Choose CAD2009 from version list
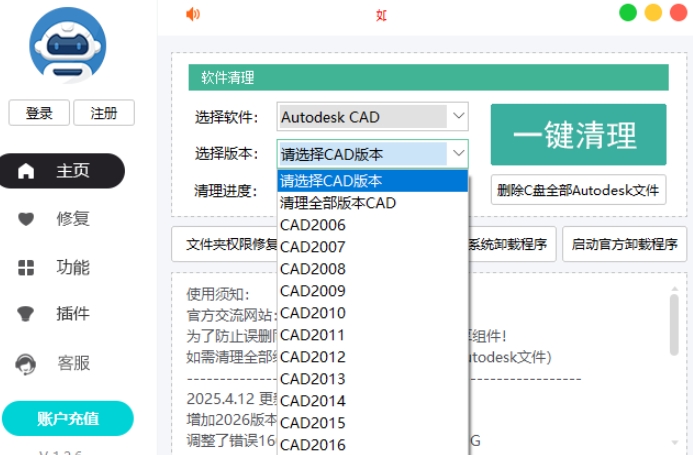This screenshot has height=455, width=693. coord(373,291)
